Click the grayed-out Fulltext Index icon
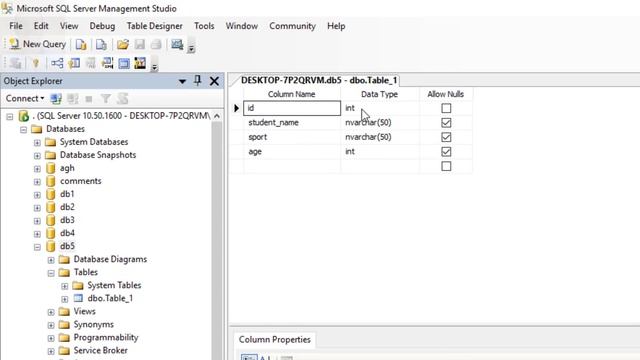This screenshot has width=640, height=360. click(91, 63)
